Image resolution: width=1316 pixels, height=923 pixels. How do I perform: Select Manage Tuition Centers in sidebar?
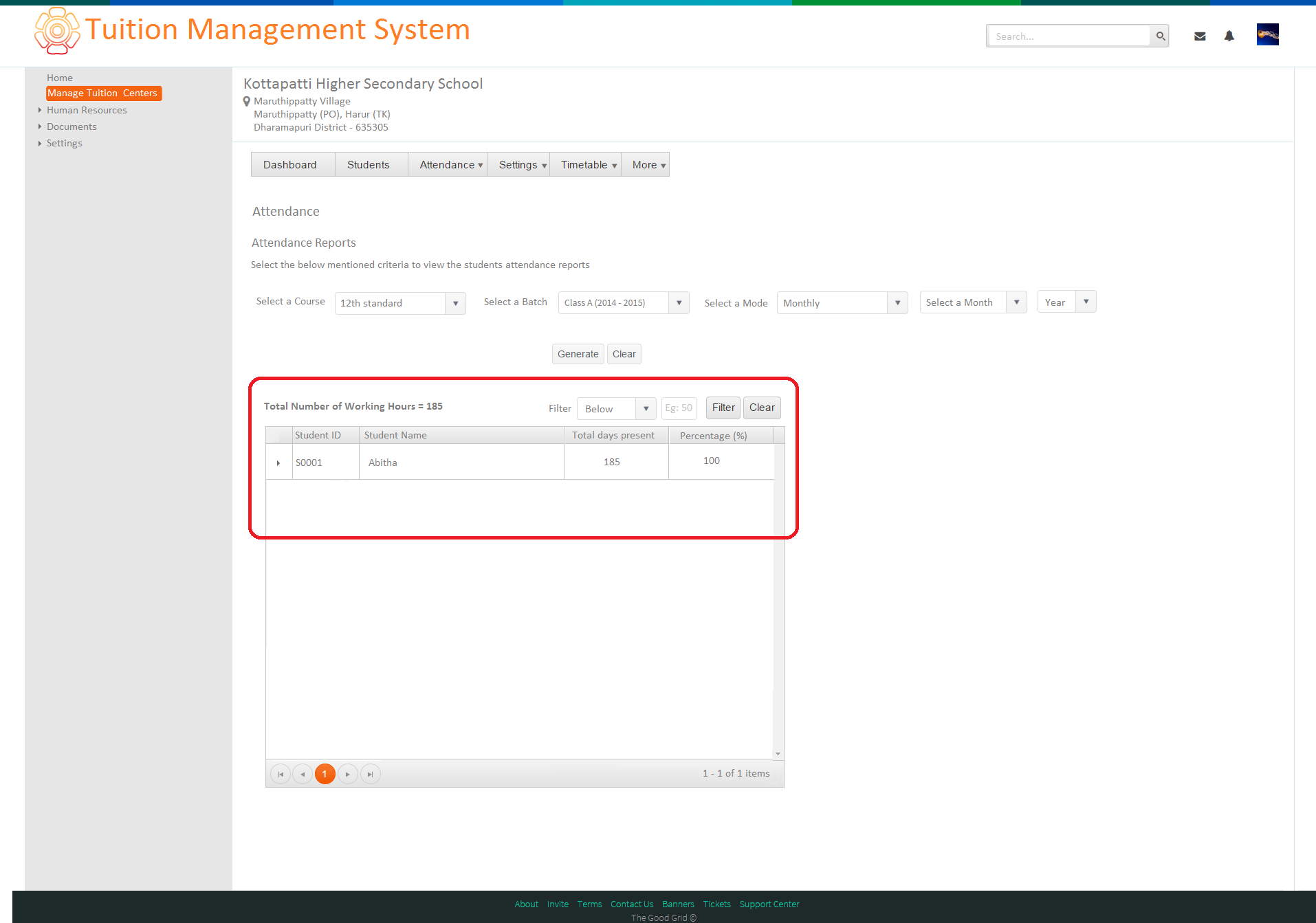tap(103, 93)
